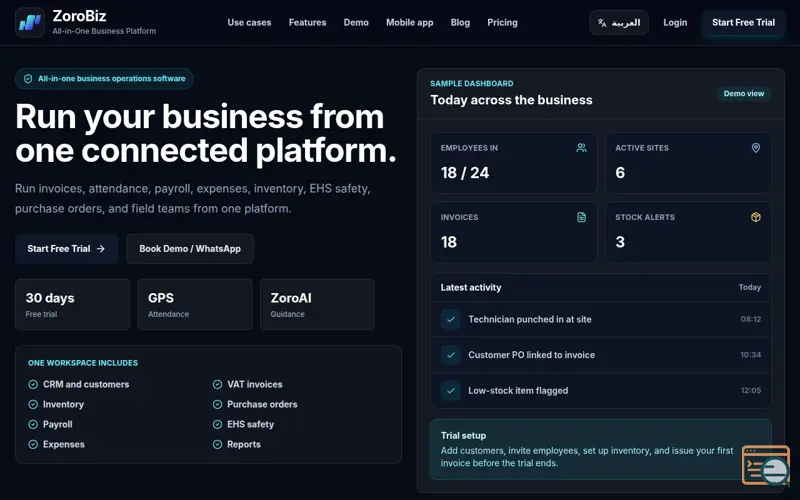Click Today across the business title
The height and width of the screenshot is (500, 800).
511,100
